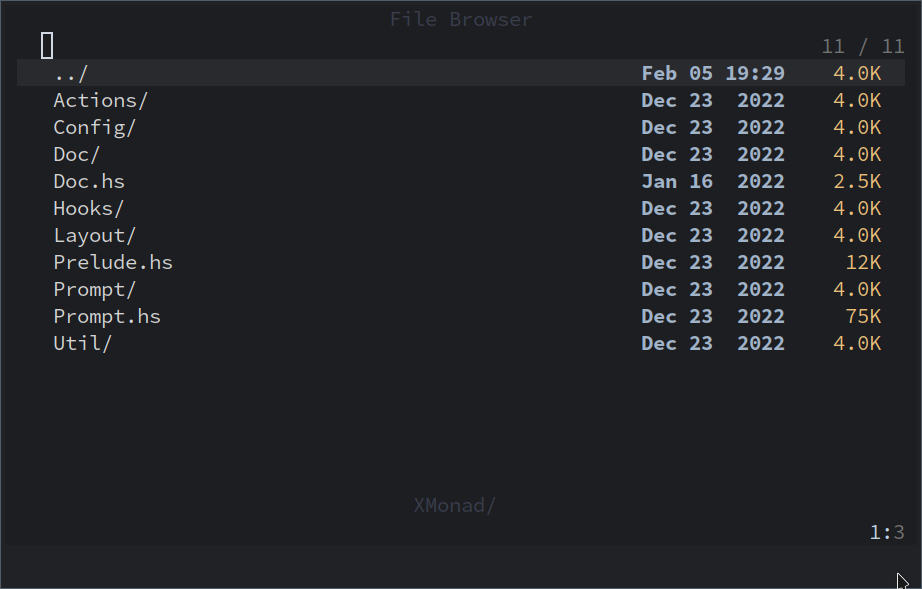This screenshot has width=922, height=589.
Task: Select the Doc.hs file
Action: (x=88, y=181)
